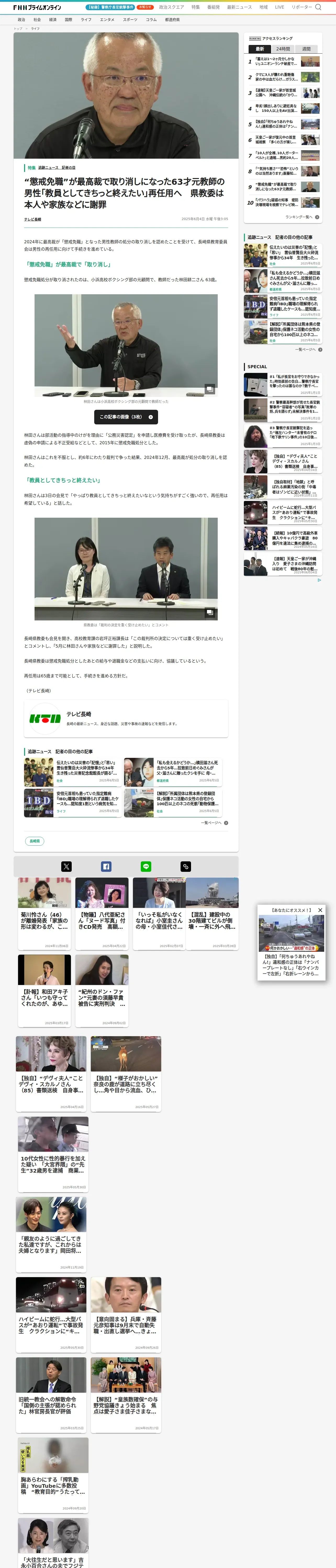
Task: Open the search magnifier icon in header
Action: click(x=318, y=7)
